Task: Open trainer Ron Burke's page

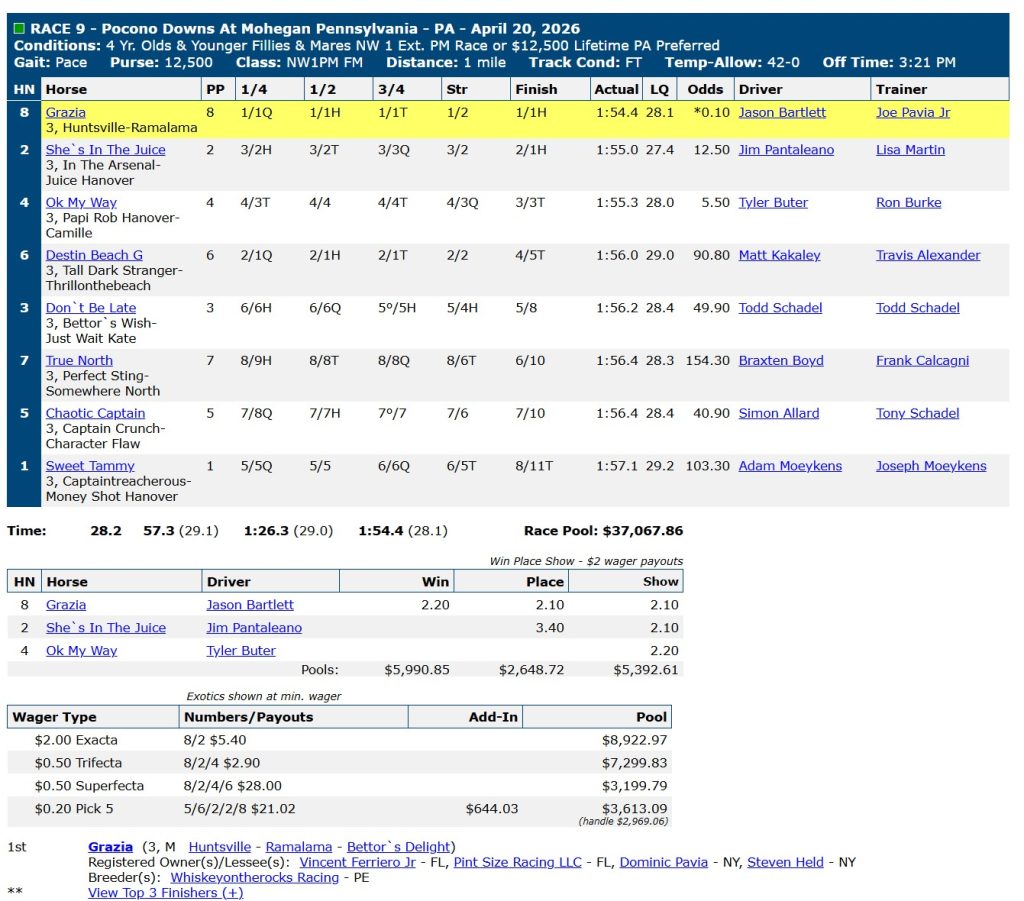Action: point(908,202)
